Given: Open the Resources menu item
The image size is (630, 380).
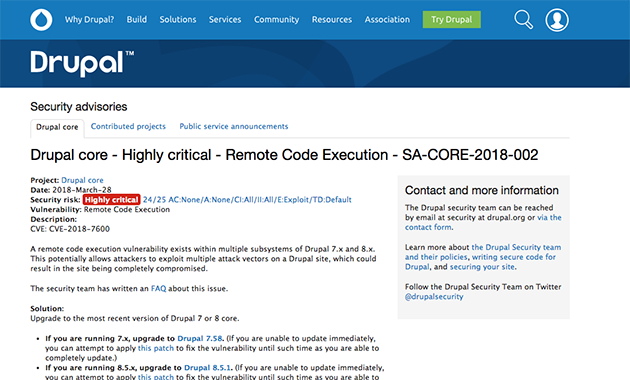Looking at the screenshot, I should coord(331,19).
